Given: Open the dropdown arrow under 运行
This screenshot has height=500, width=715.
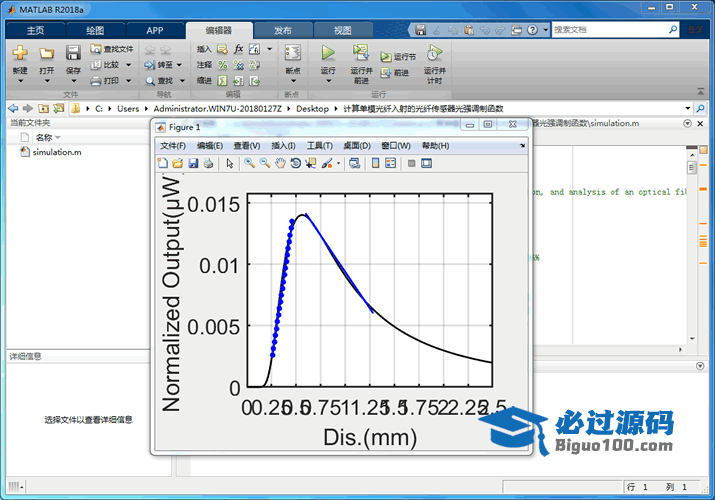Looking at the screenshot, I should coord(328,81).
